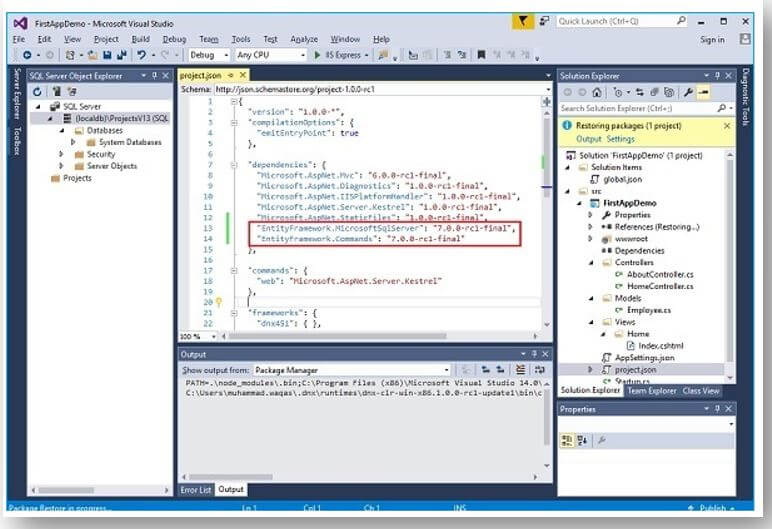Expand the References (Restoring...) node
The height and width of the screenshot is (529, 772).
[590, 227]
